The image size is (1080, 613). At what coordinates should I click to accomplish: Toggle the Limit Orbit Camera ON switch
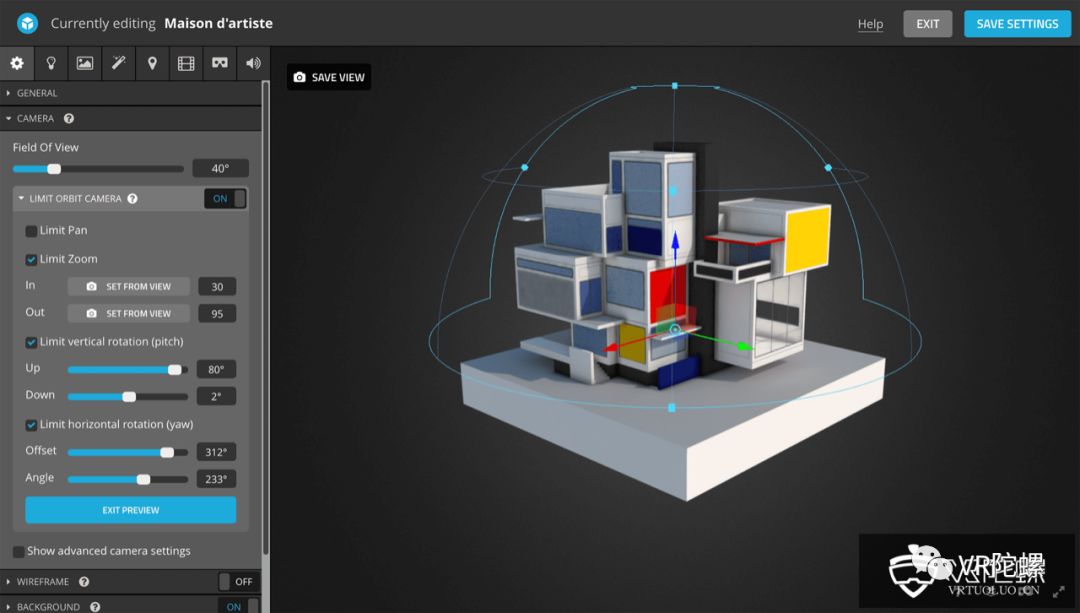click(x=226, y=198)
